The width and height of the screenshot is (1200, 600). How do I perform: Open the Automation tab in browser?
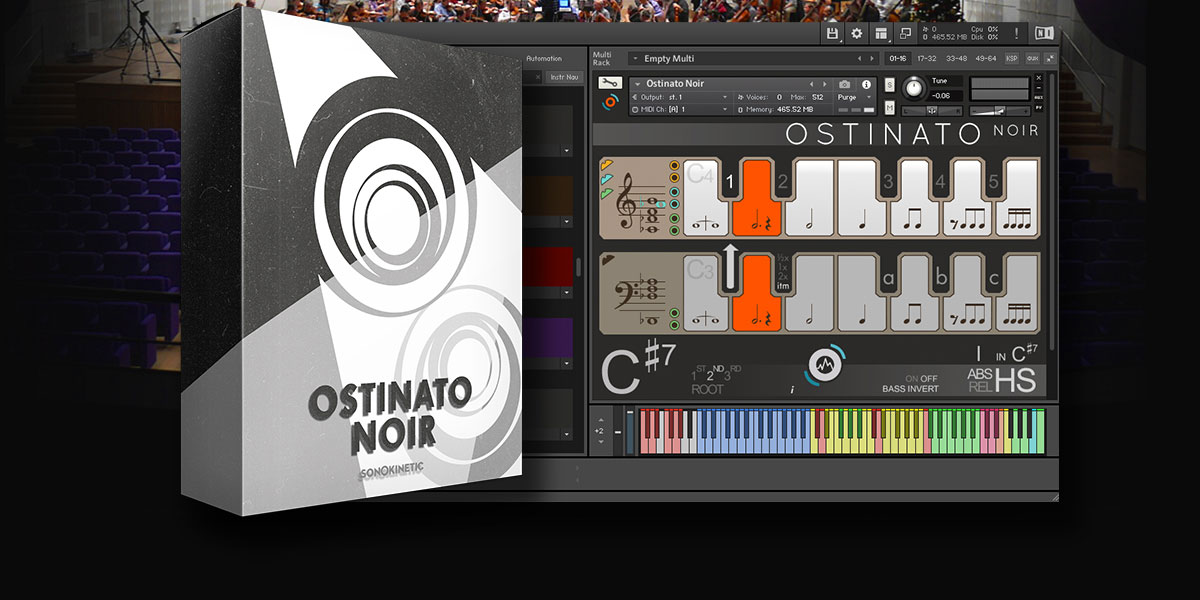544,59
